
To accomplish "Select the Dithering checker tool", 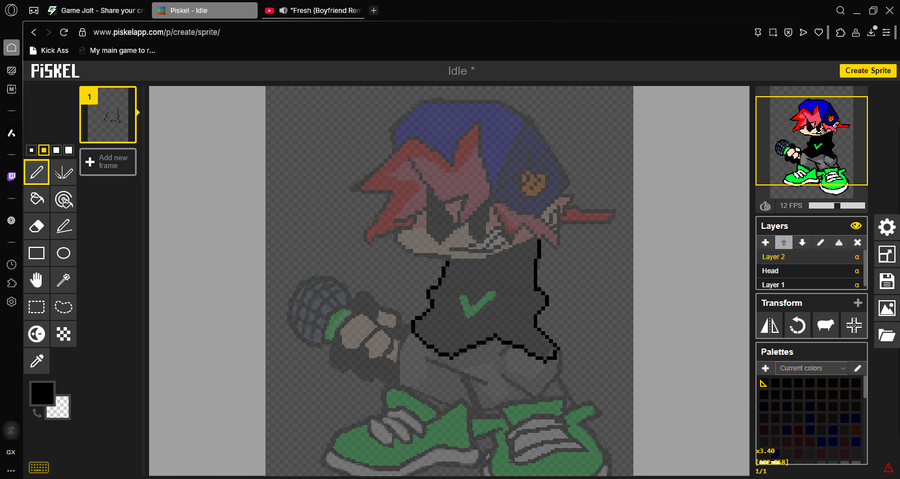I will [x=63, y=333].
